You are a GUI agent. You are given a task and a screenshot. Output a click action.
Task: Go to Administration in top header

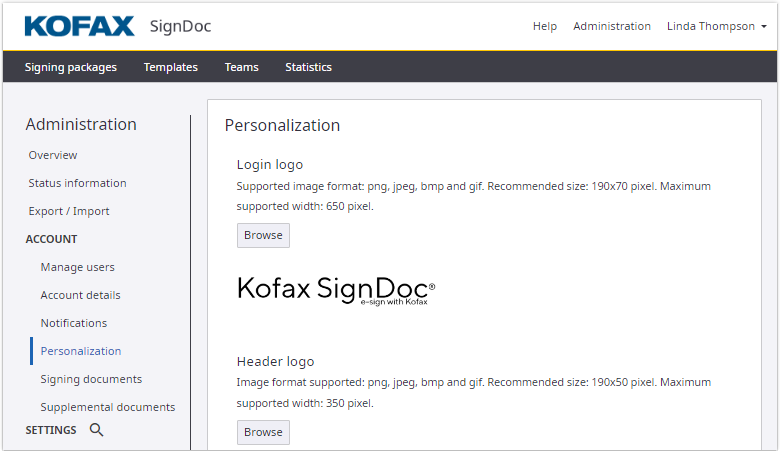point(612,26)
